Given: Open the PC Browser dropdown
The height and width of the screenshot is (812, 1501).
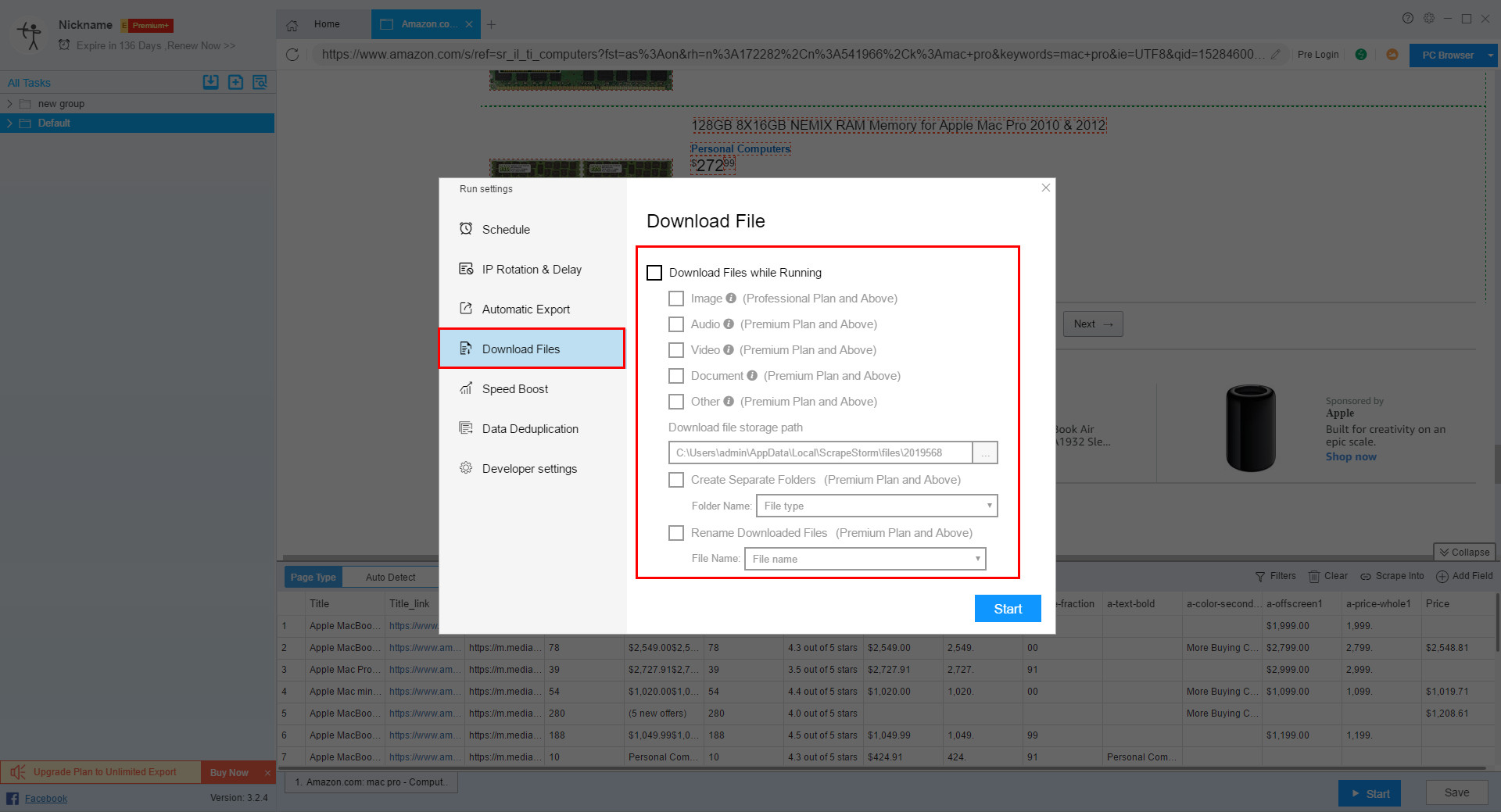Looking at the screenshot, I should pyautogui.click(x=1453, y=55).
